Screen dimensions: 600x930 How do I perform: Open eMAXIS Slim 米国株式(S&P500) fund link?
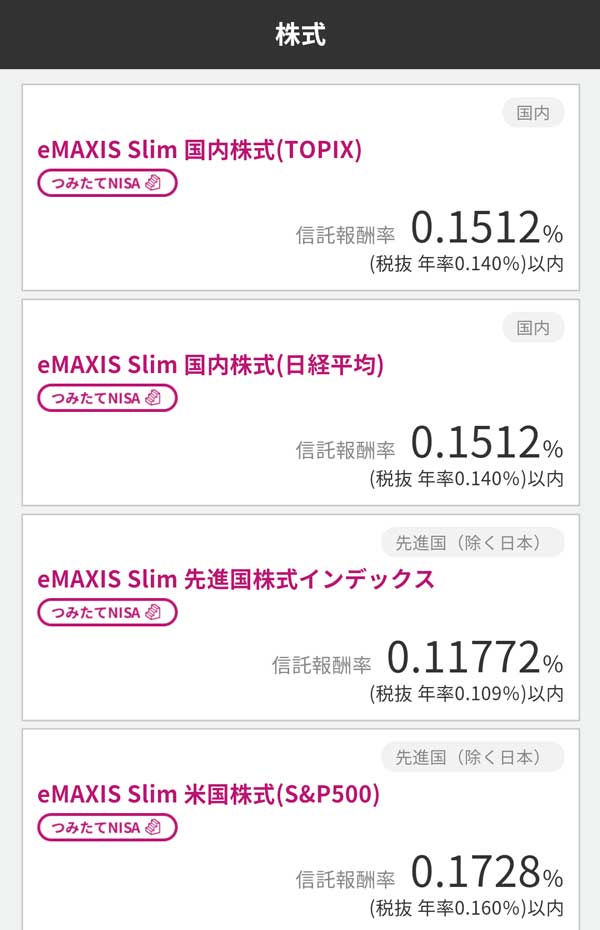[209, 795]
